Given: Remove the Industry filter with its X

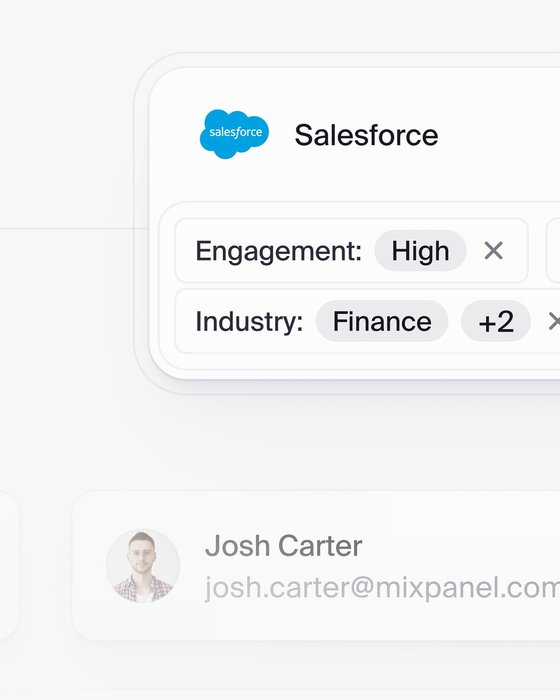Looking at the screenshot, I should pyautogui.click(x=554, y=321).
